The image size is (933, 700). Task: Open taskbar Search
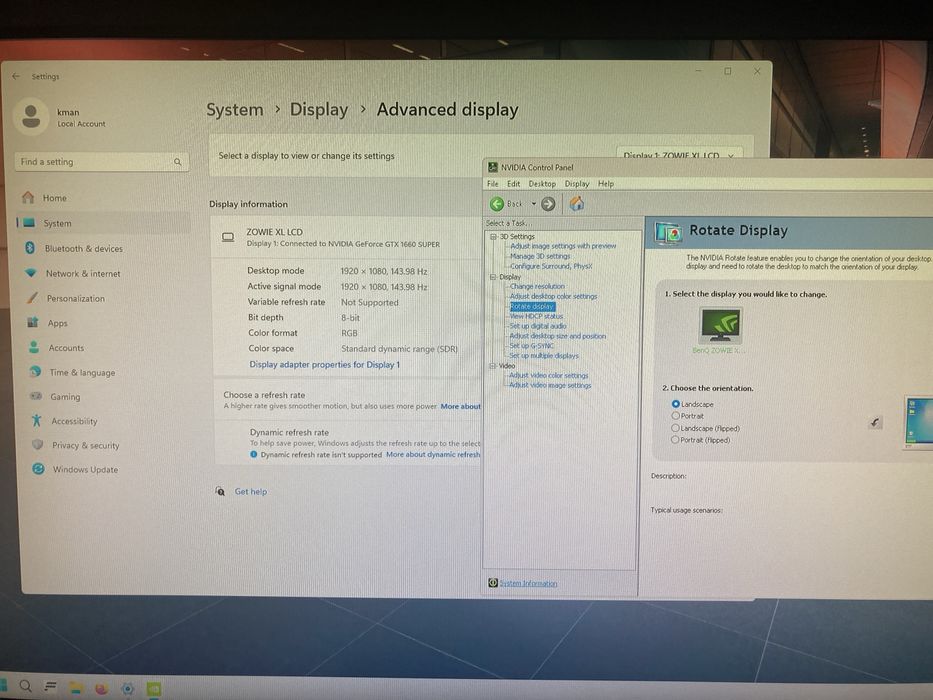pos(26,686)
